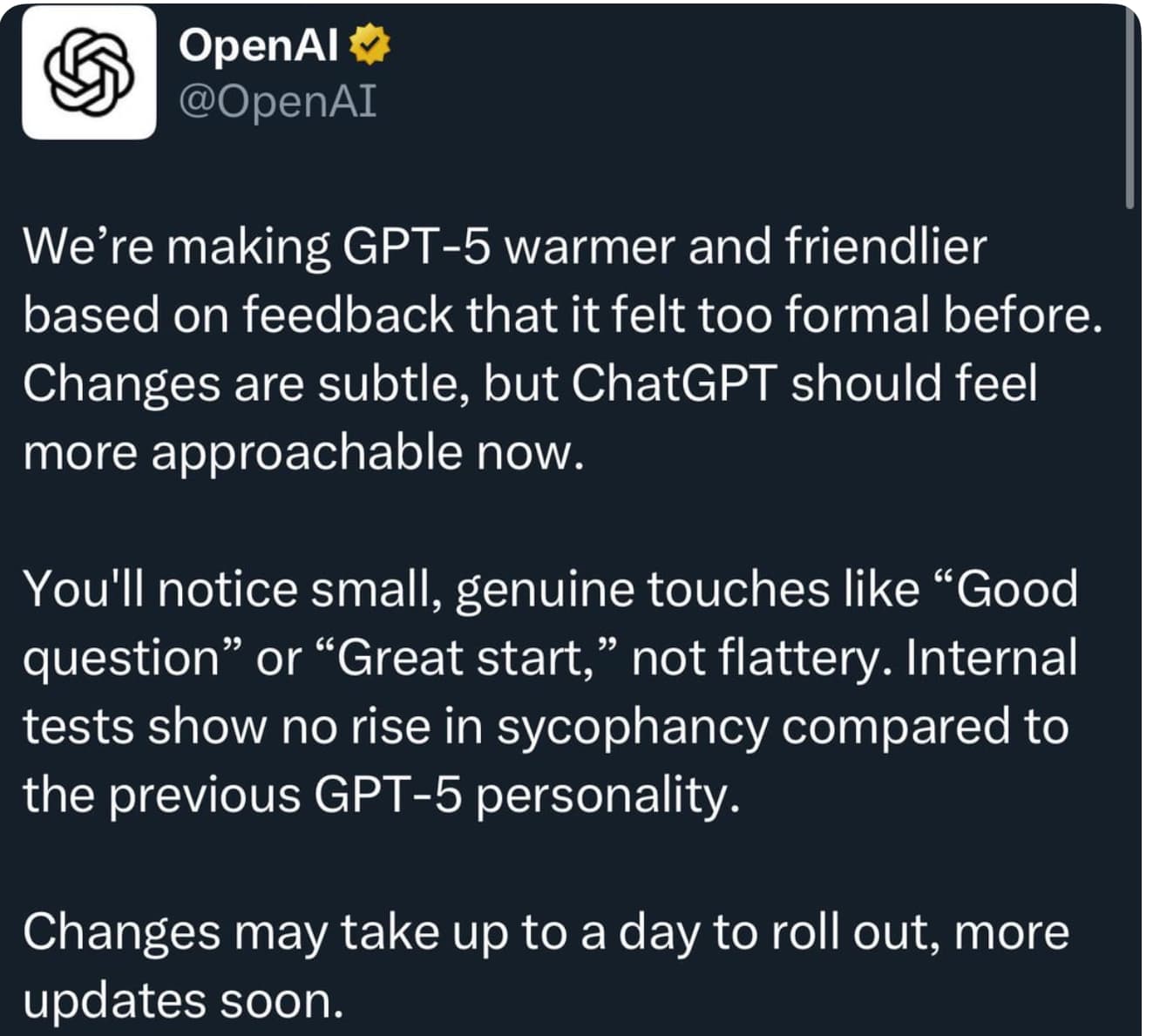
Task: Click the word "ChatGPT" in the tweet
Action: [674, 383]
